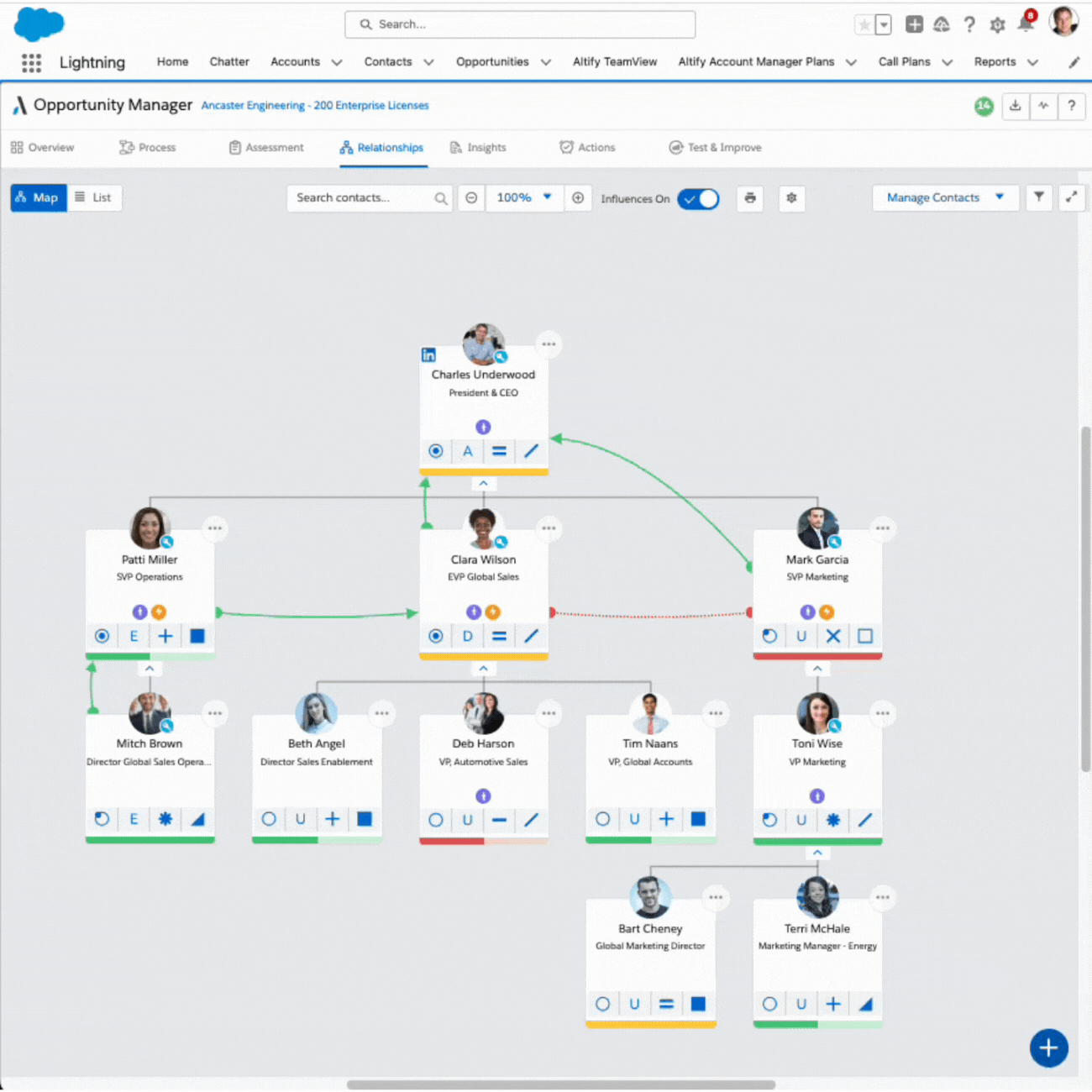This screenshot has height=1092, width=1092.
Task: Click Mitch Brown's asterisk status icon
Action: click(165, 819)
